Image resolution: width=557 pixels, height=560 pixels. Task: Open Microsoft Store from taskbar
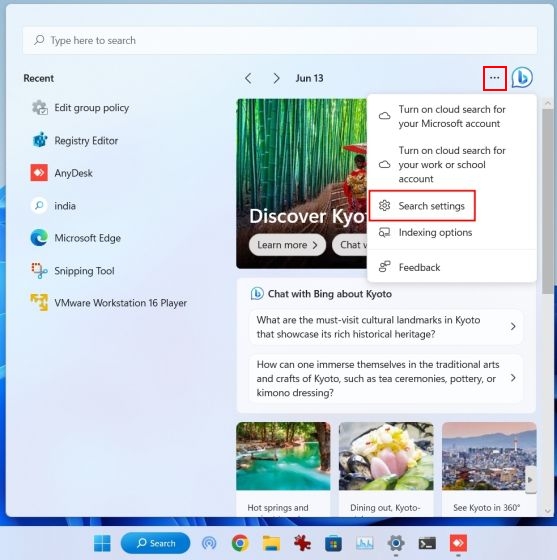pos(333,544)
